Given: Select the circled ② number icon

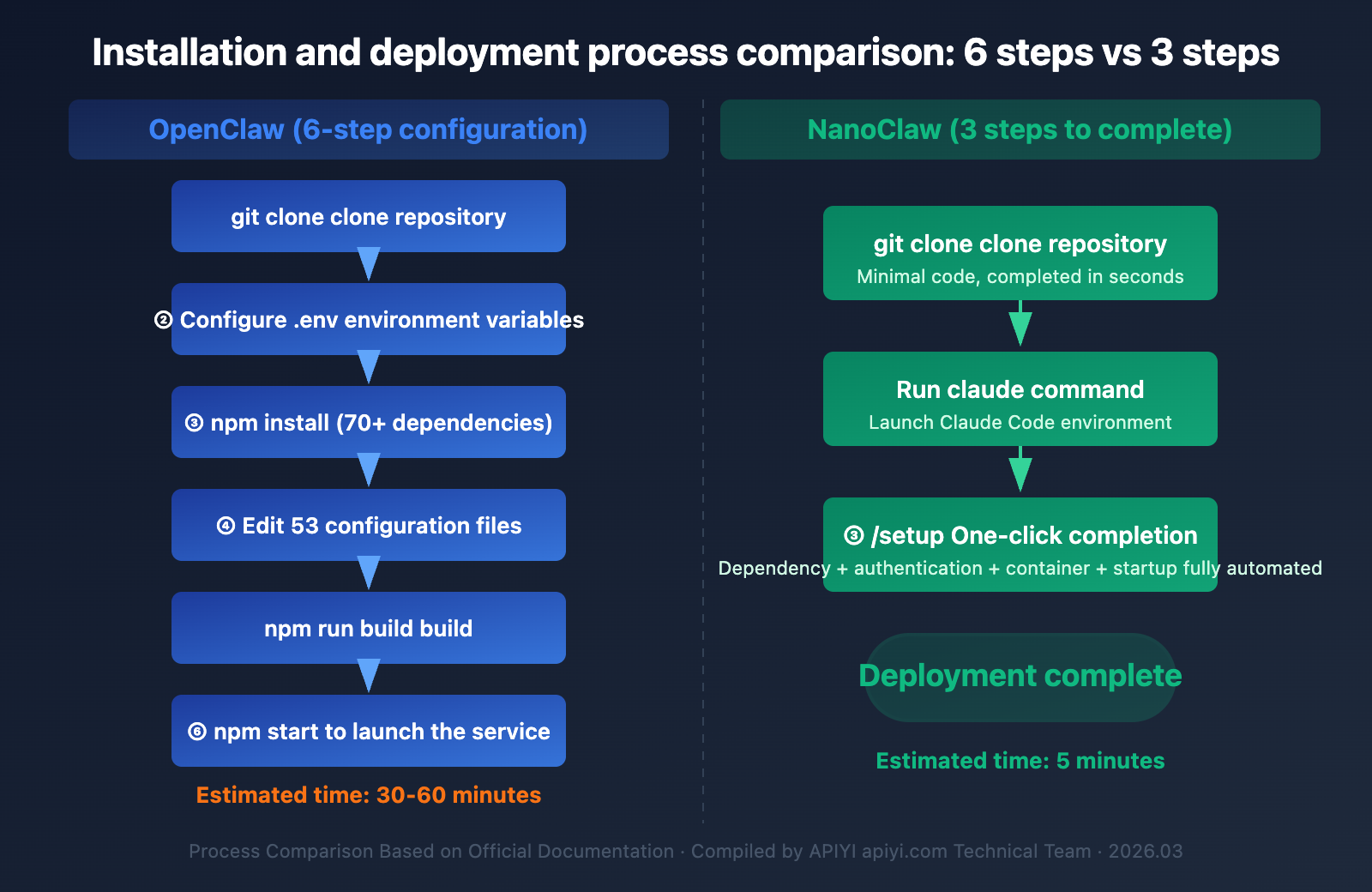Looking at the screenshot, I should click(164, 320).
